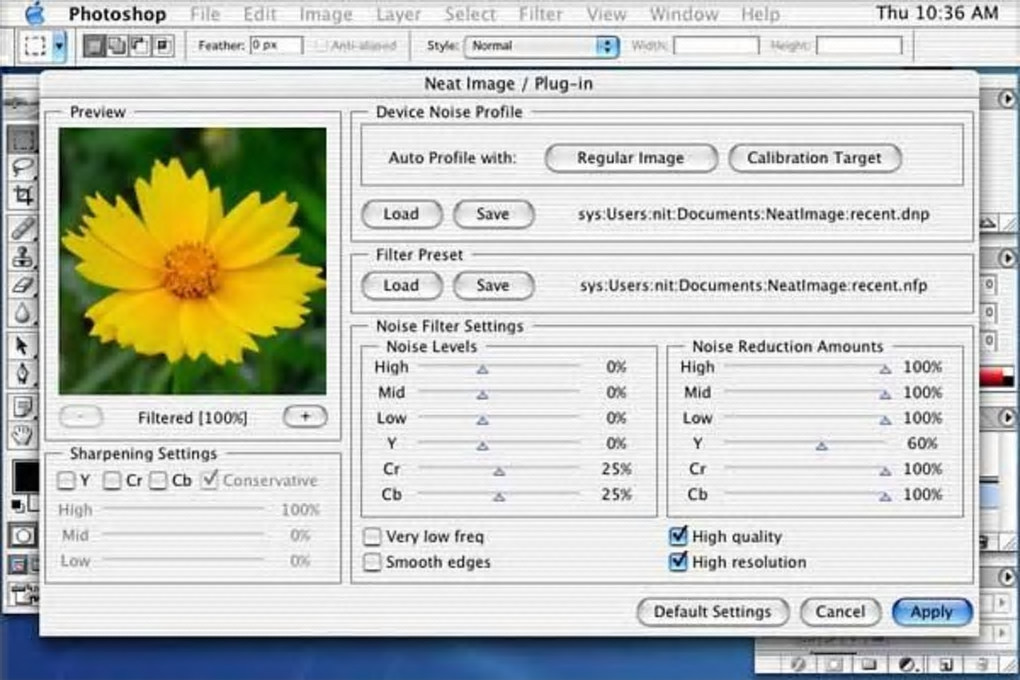This screenshot has width=1020, height=680.
Task: Open the marquee tool preset picker arrow
Action: click(59, 46)
